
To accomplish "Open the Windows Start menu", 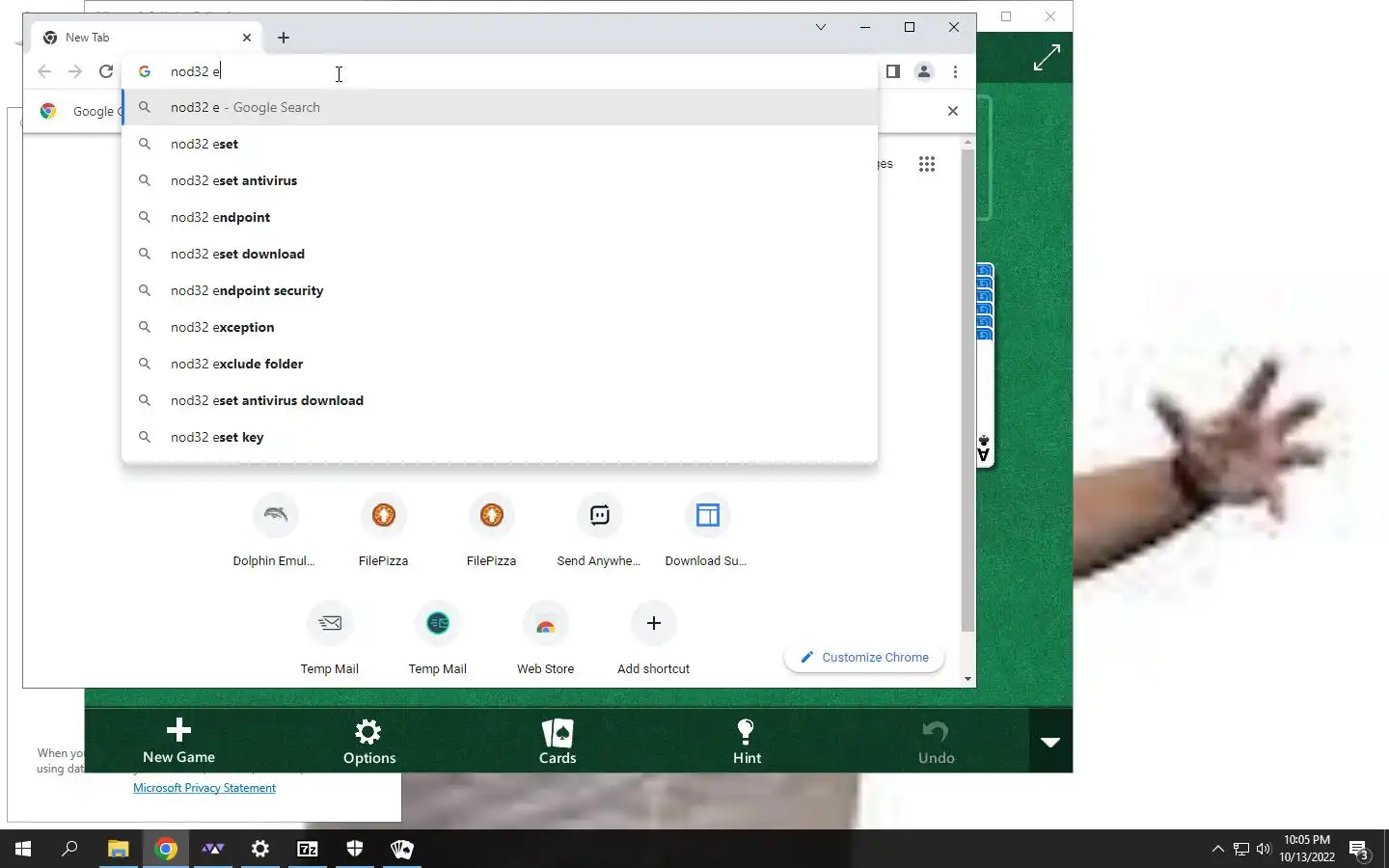I will click(x=23, y=849).
